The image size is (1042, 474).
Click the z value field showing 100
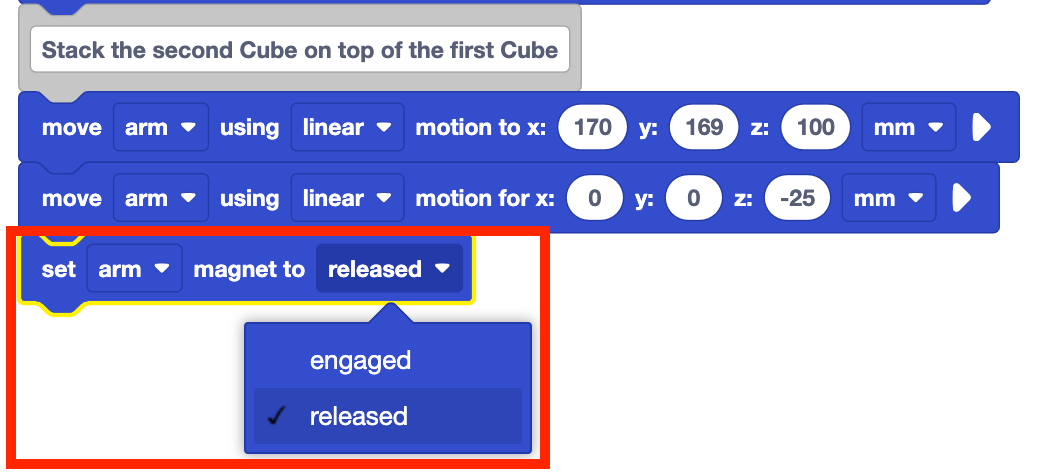coord(815,127)
